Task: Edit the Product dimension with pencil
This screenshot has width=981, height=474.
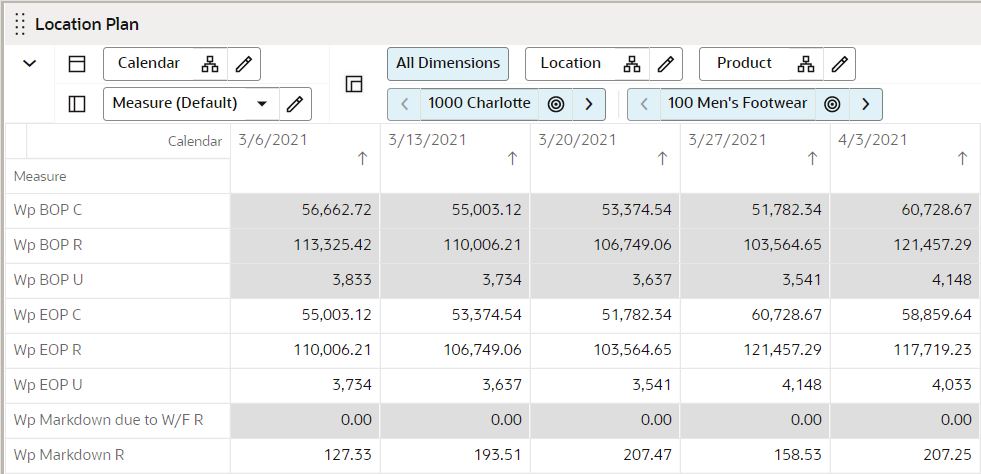Action: (x=839, y=64)
